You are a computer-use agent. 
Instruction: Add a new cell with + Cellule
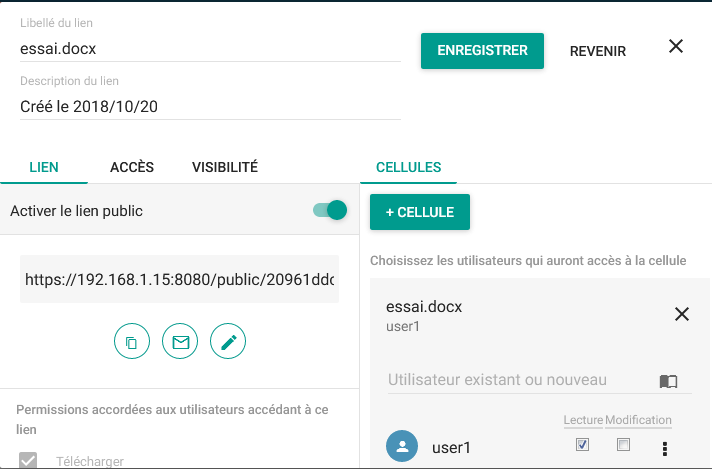pyautogui.click(x=420, y=212)
